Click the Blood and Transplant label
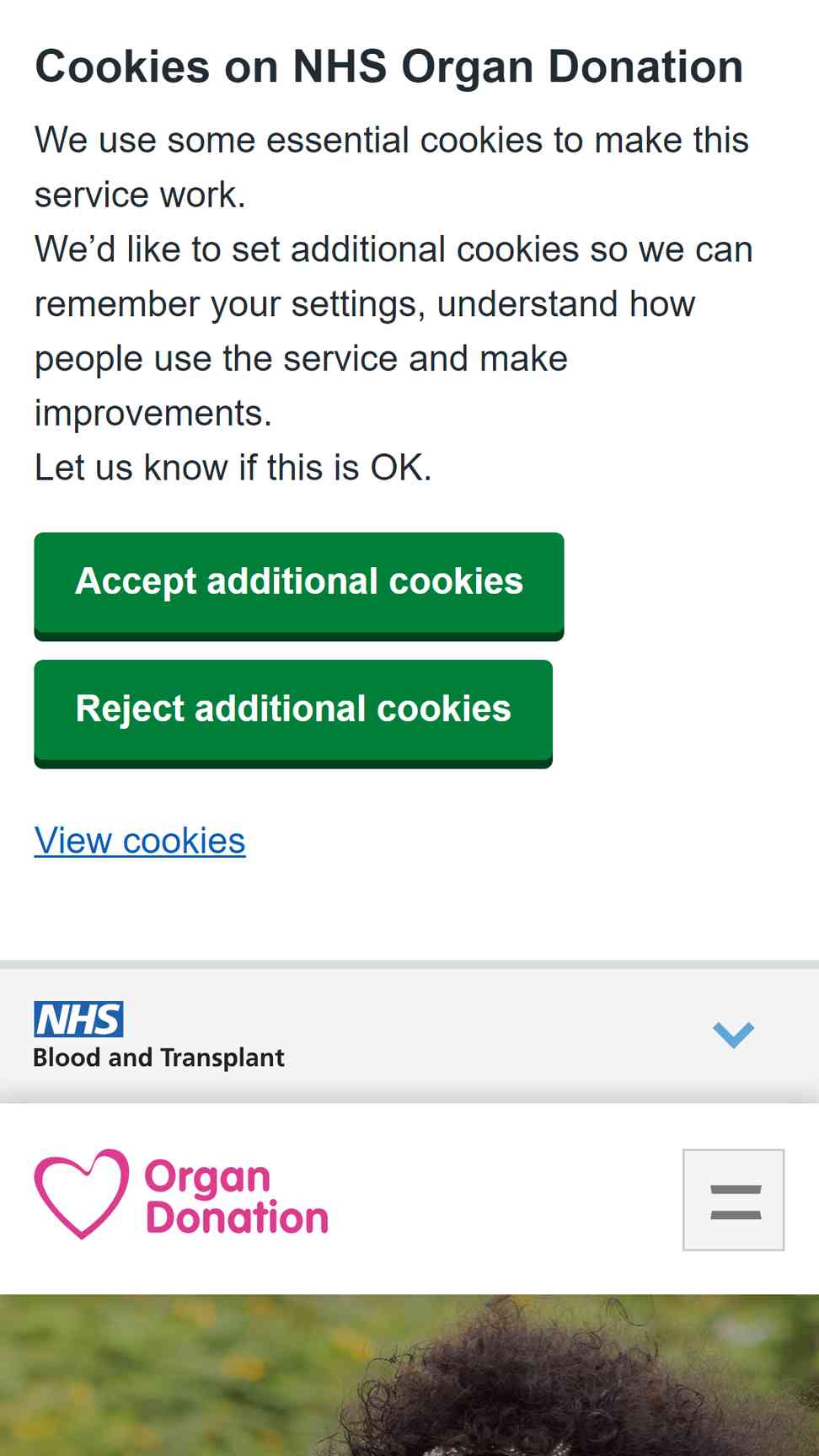The image size is (819, 1456). click(158, 1058)
